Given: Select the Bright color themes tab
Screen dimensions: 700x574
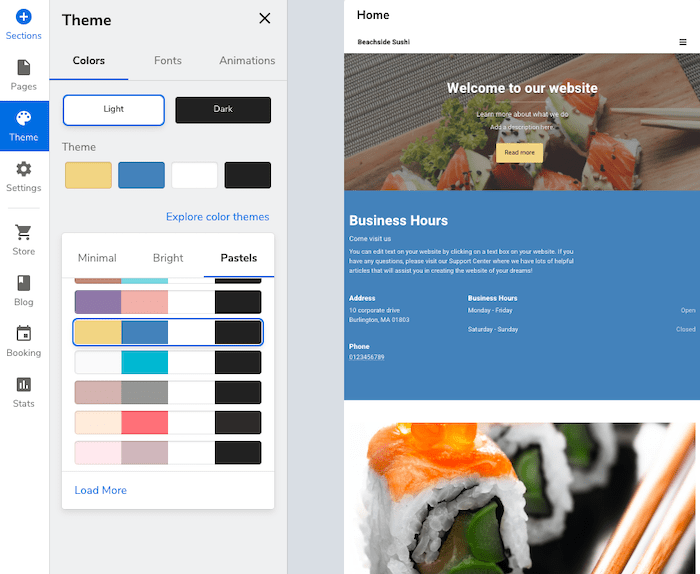Looking at the screenshot, I should pos(168,258).
